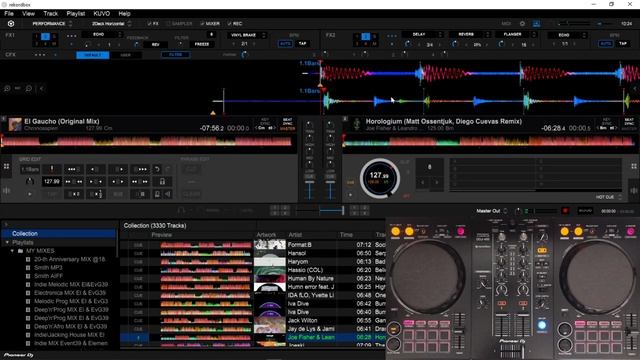Click the master volume slider at top right
640x360 pixels.
point(576,24)
